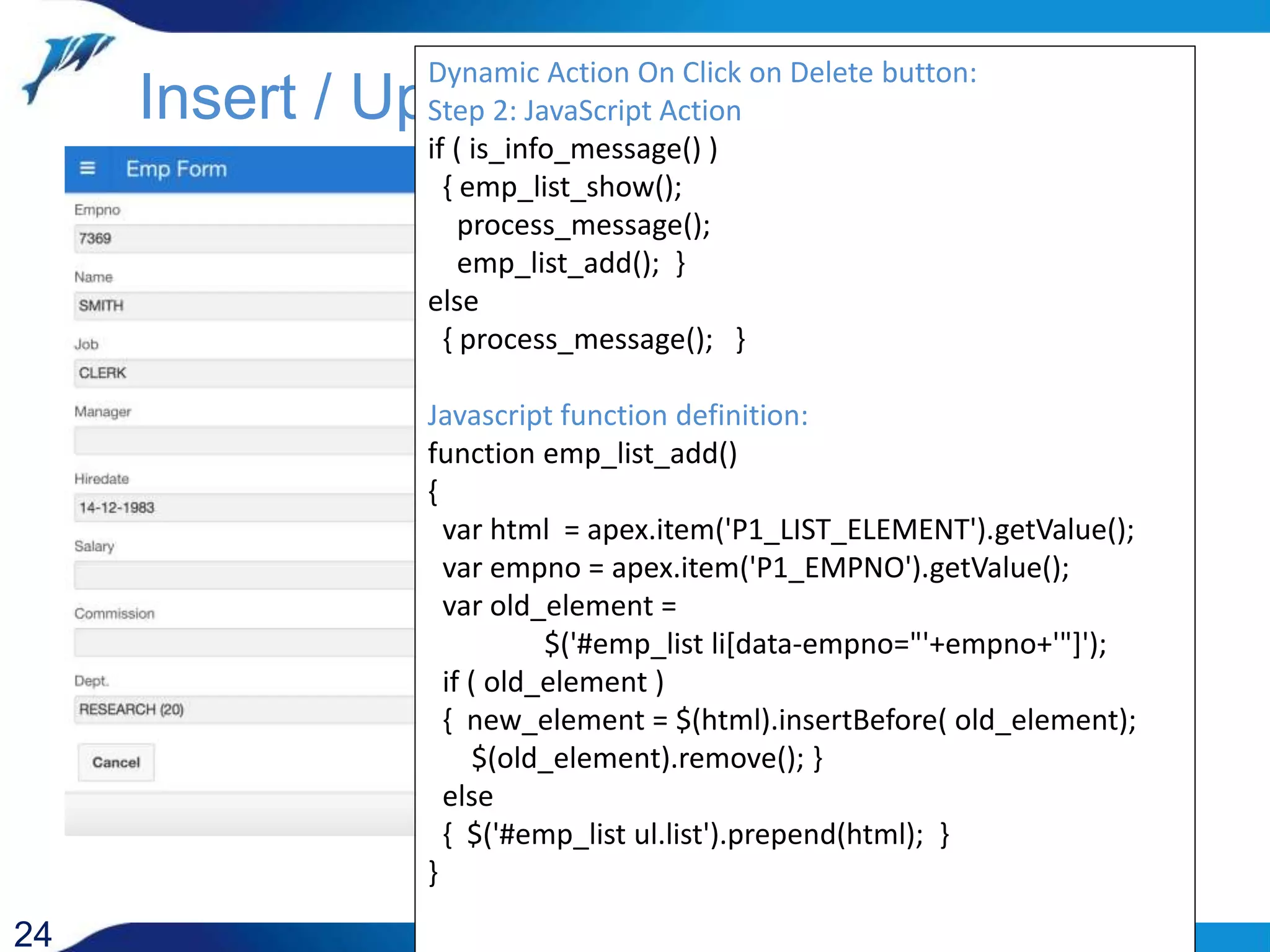Click the Emp Form header title
Image resolution: width=1270 pixels, height=952 pixels.
(x=176, y=169)
